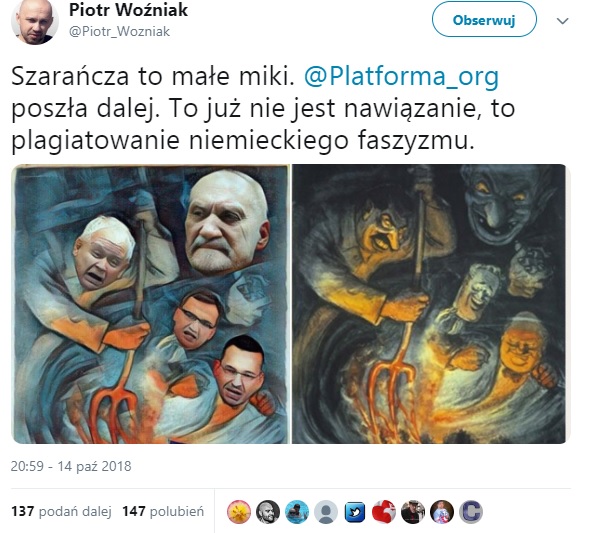The image size is (610, 533).
Task: View the 137 podań dalej list
Action: click(x=61, y=511)
